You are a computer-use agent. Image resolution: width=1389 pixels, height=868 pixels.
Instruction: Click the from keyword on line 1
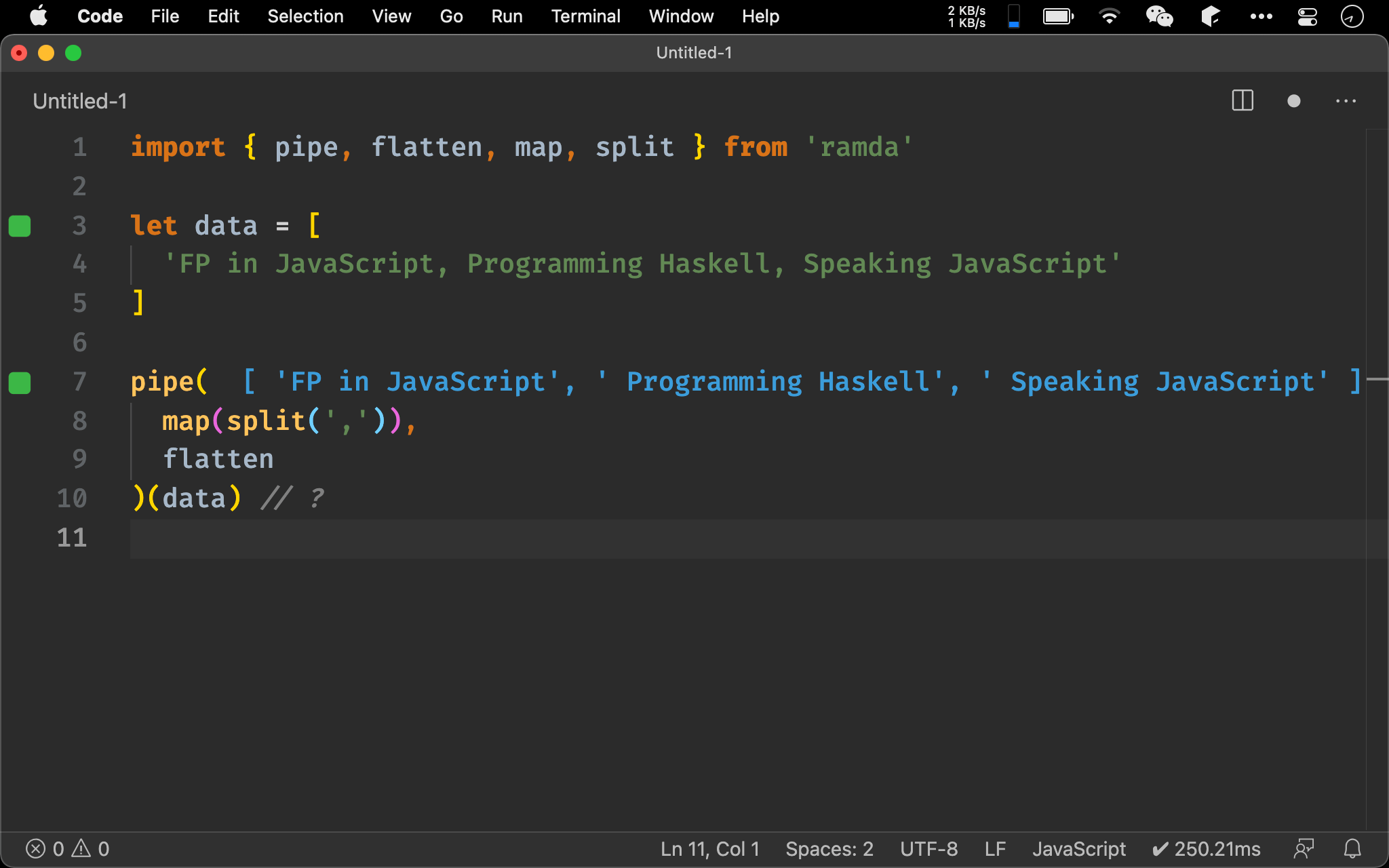pos(756,147)
